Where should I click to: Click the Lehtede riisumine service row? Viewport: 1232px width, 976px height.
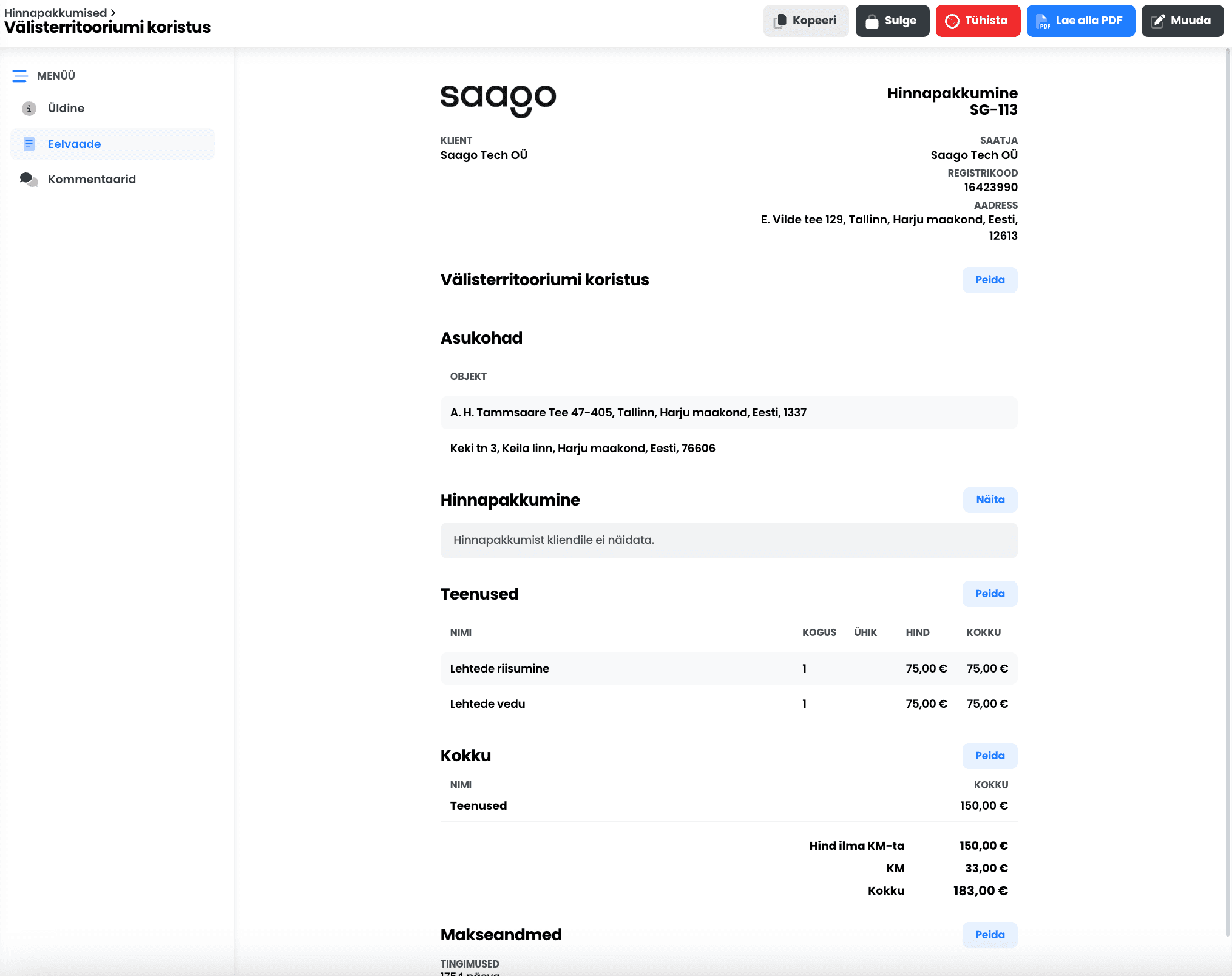(729, 669)
